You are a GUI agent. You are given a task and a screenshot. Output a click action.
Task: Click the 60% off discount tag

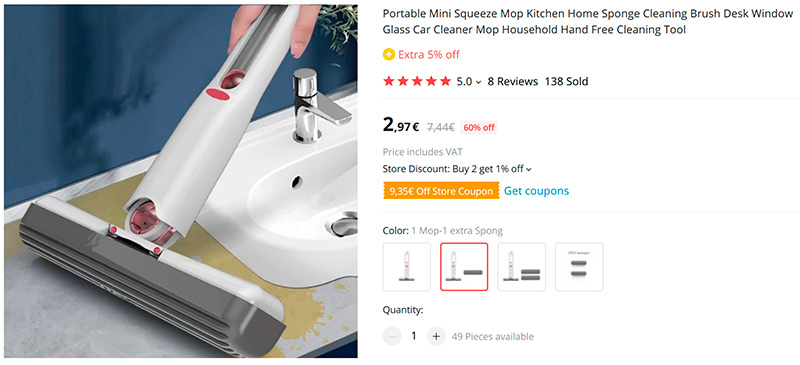(479, 128)
